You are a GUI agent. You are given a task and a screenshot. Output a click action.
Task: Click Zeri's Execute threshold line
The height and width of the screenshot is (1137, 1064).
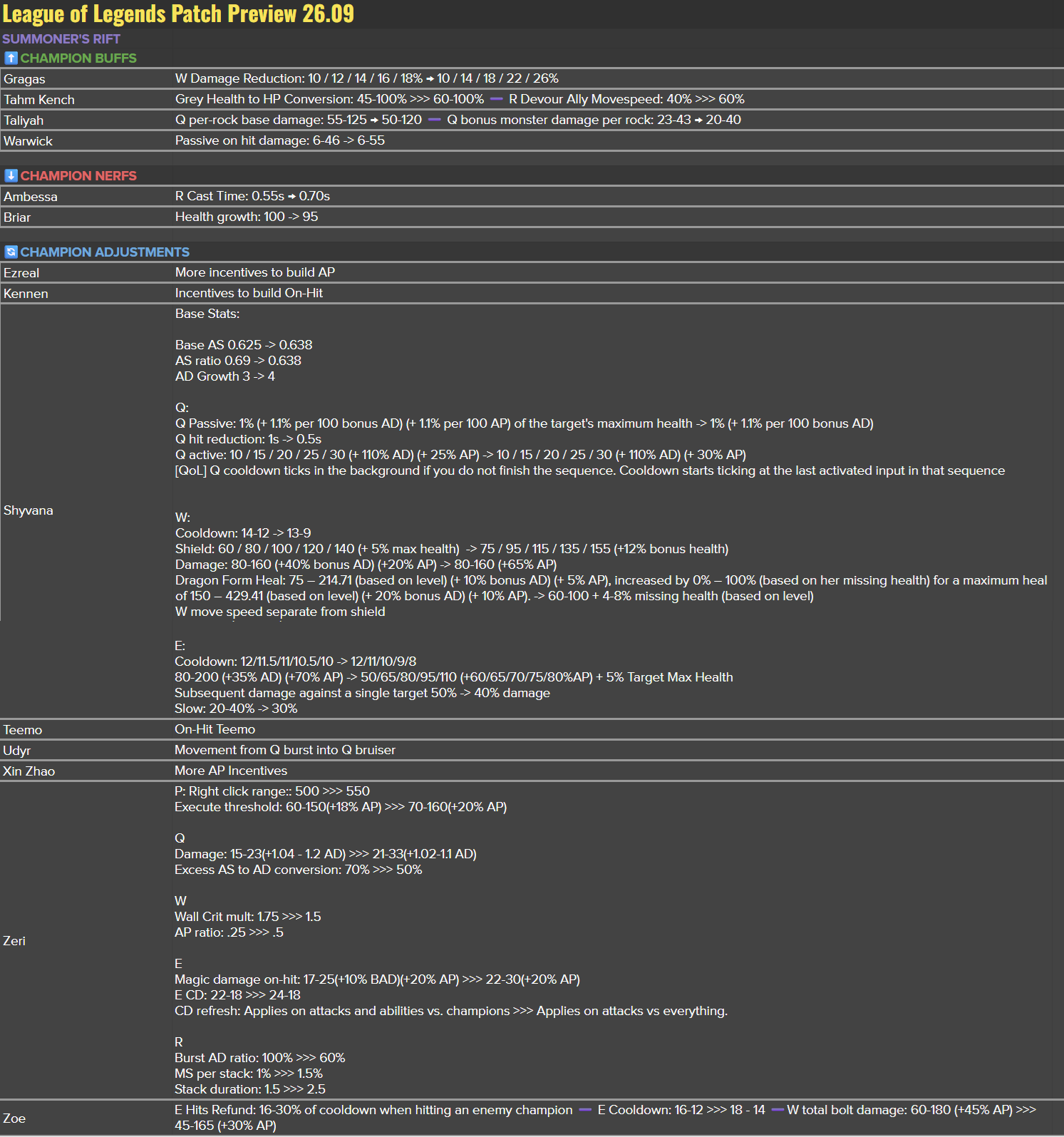point(341,807)
